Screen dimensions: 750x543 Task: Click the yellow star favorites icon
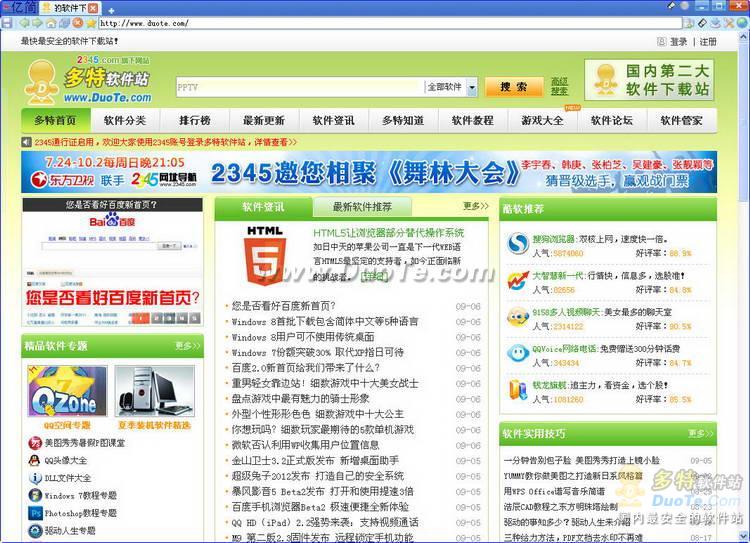[x=91, y=22]
